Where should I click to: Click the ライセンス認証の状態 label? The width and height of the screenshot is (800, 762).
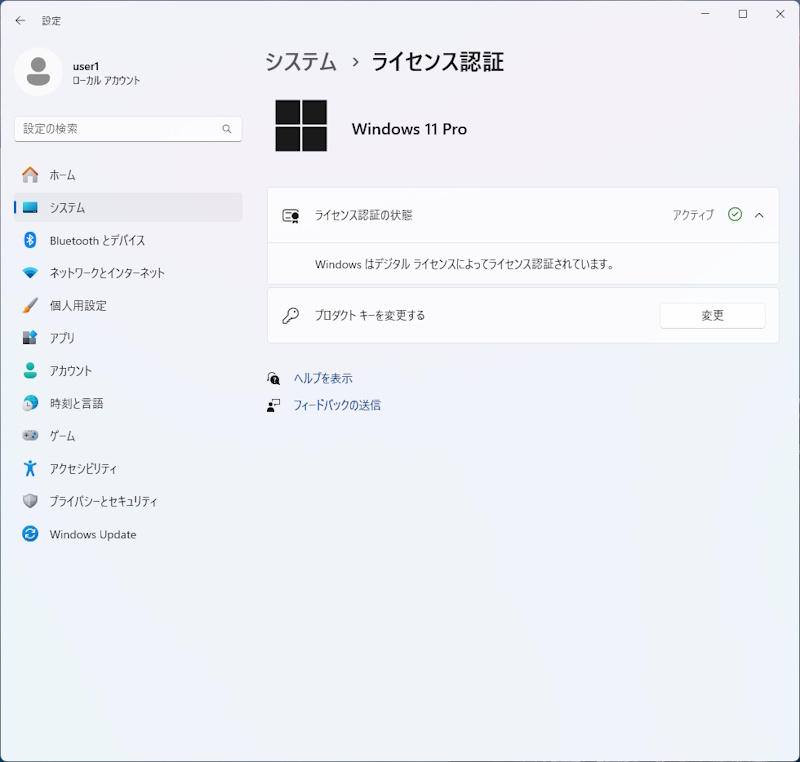coord(363,215)
